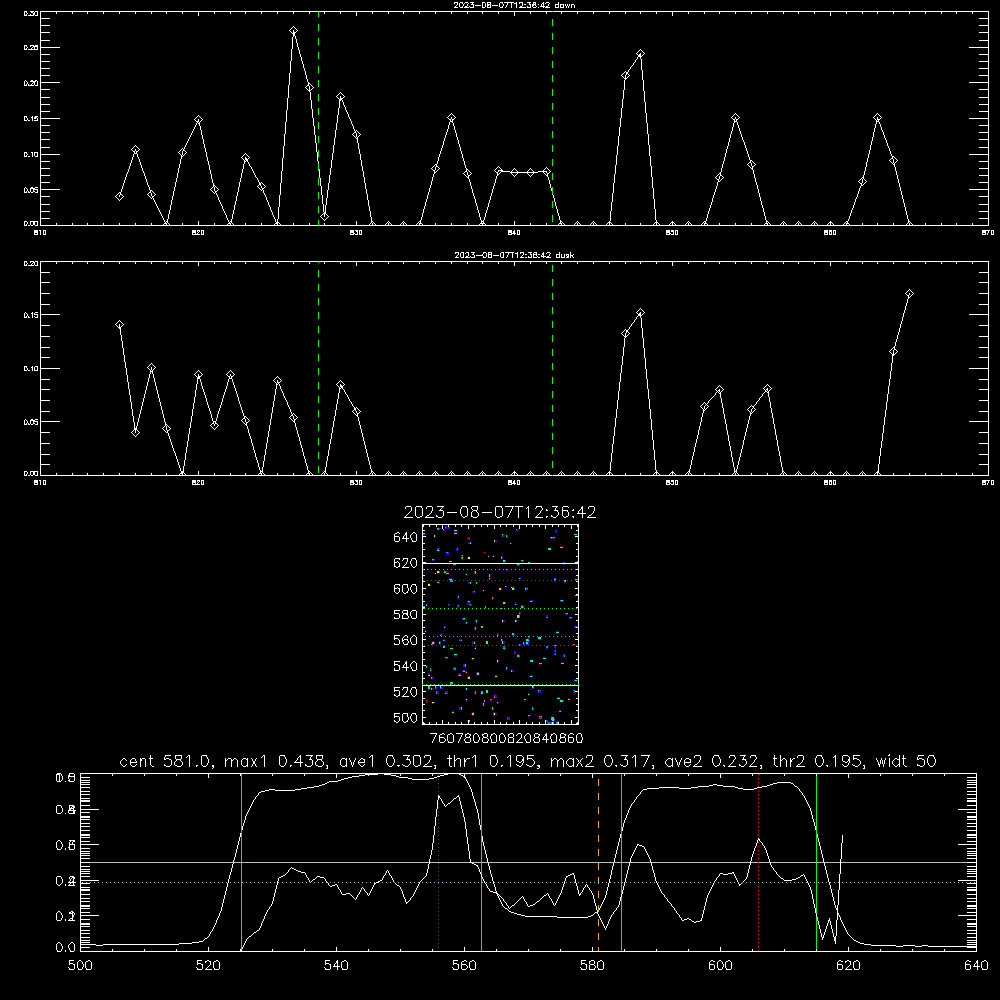Click the '580' label on bottom plot x-axis
The height and width of the screenshot is (1000, 1000).
pyautogui.click(x=592, y=966)
